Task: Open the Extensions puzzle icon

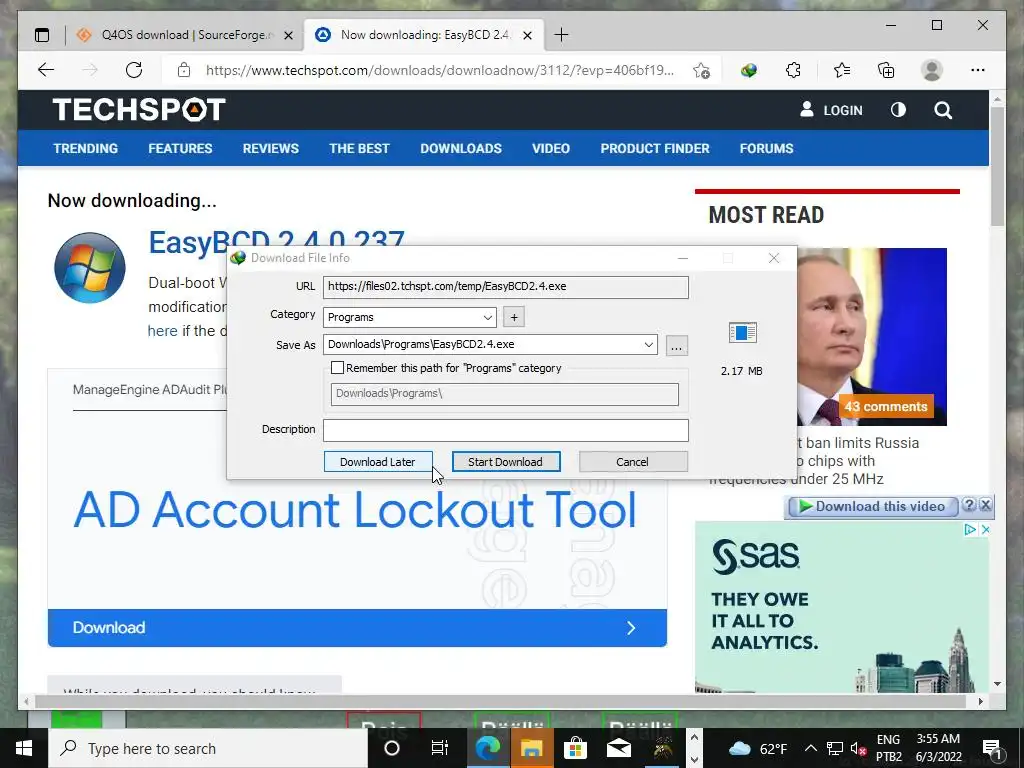Action: tap(793, 70)
